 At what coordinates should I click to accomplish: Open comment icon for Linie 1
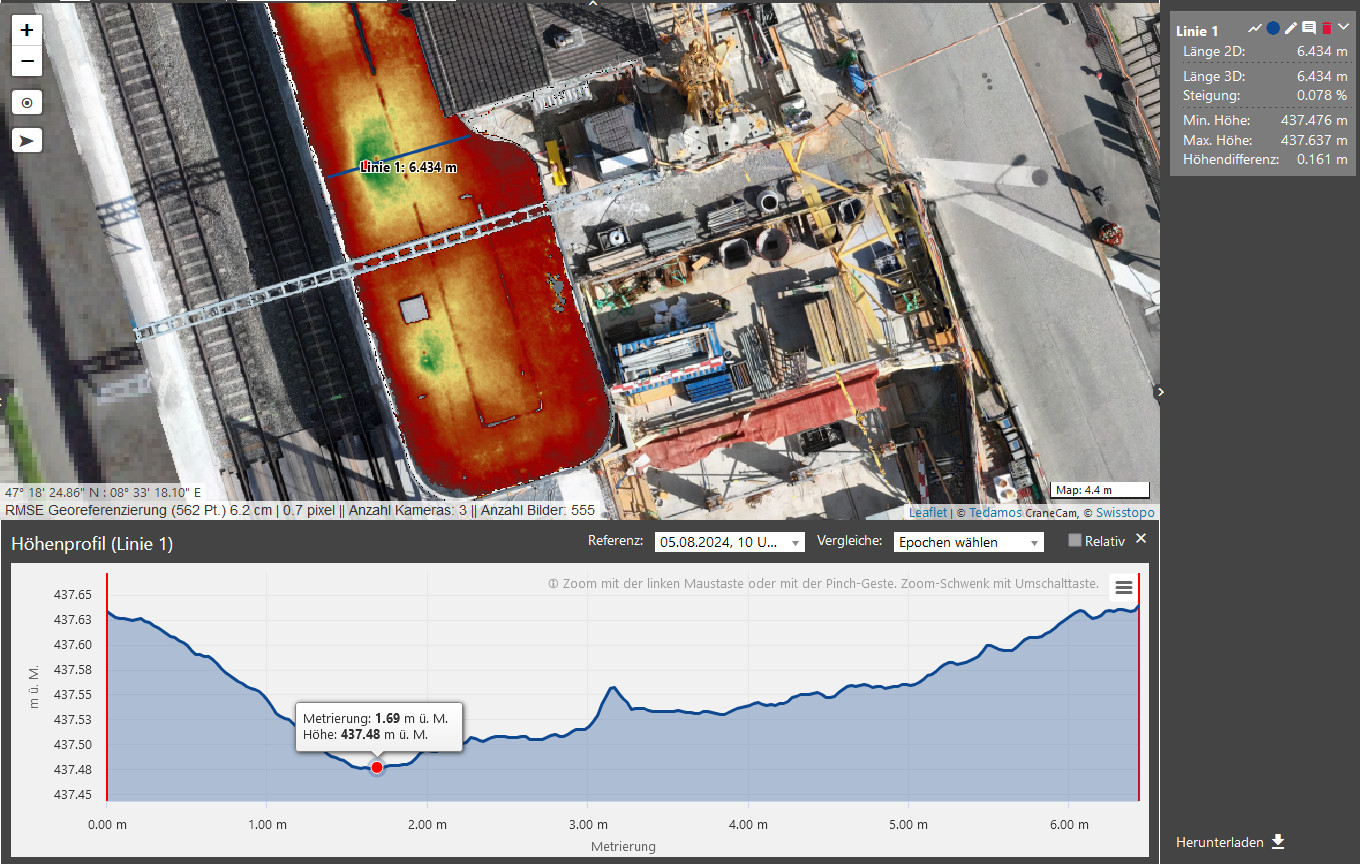pos(1309,29)
